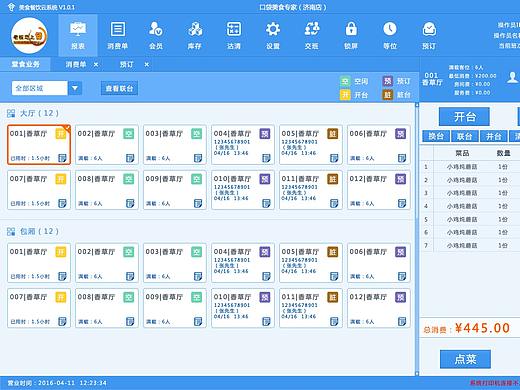Viewport: 520px width, 390px height.
Task: Open the 预订 reservation toolbar icon
Action: point(429,35)
